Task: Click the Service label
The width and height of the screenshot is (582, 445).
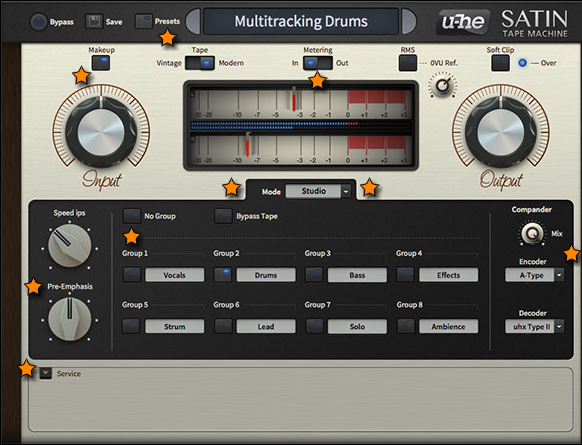Action: click(69, 374)
